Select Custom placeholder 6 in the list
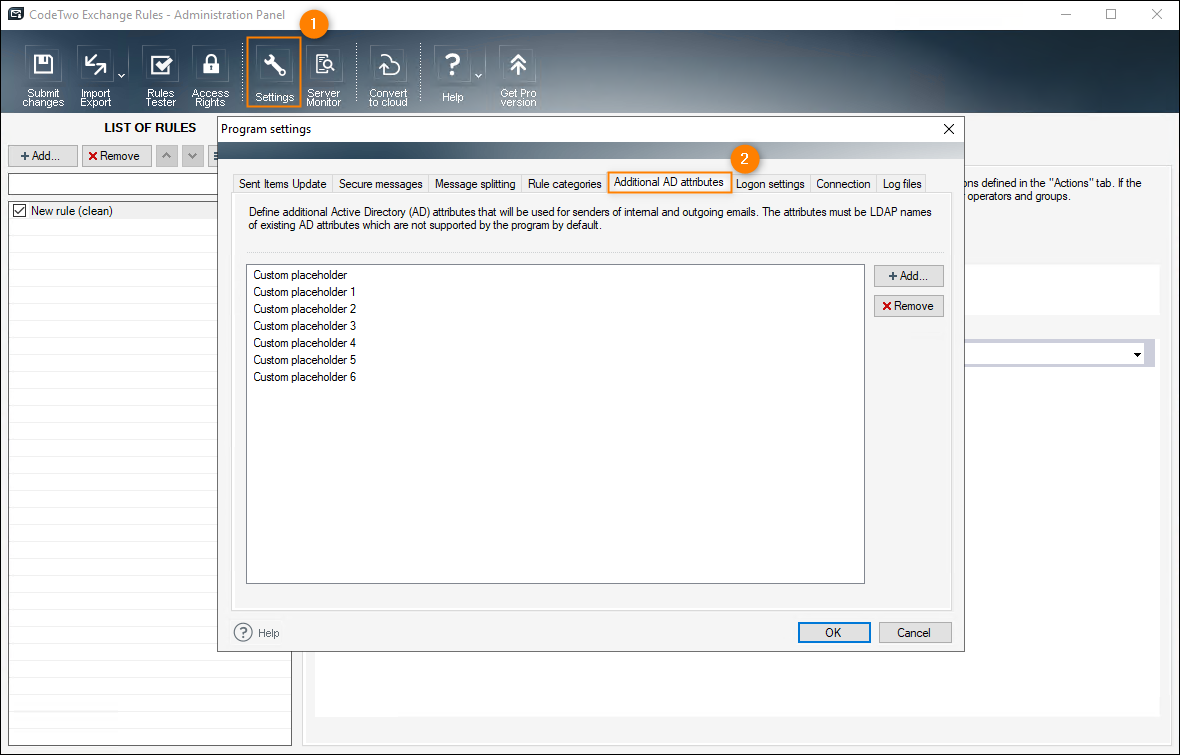 coord(304,377)
